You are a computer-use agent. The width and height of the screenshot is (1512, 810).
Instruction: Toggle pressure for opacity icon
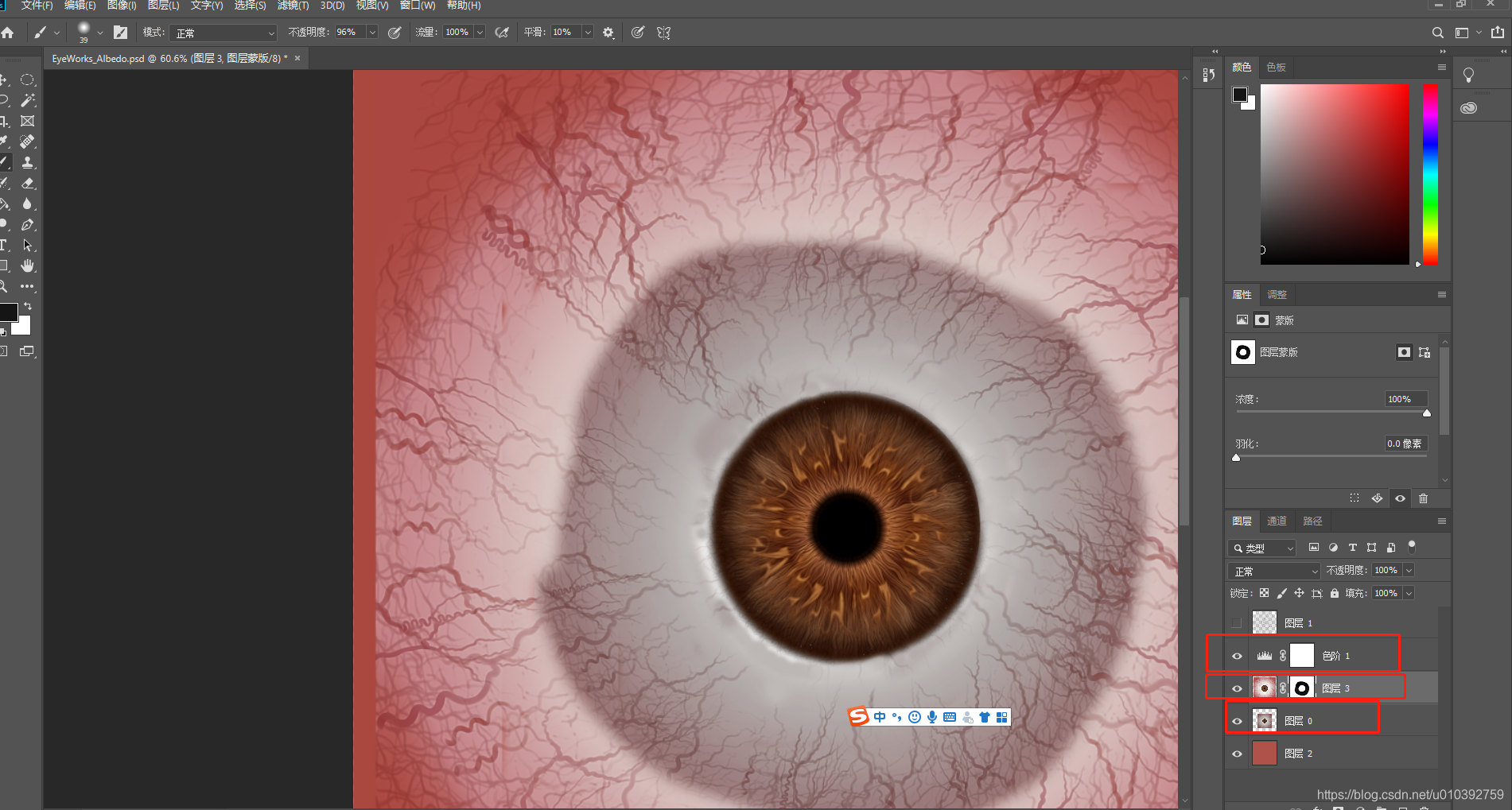(x=395, y=33)
